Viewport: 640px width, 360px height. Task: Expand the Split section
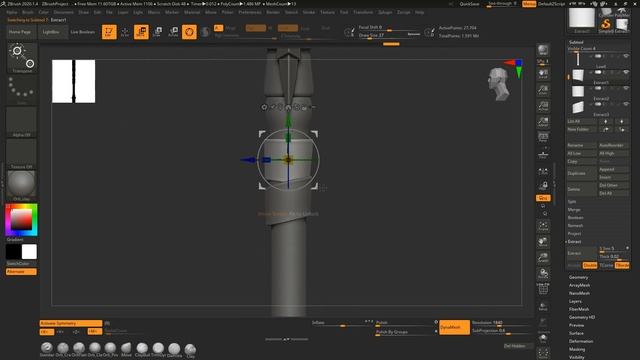[x=572, y=202]
